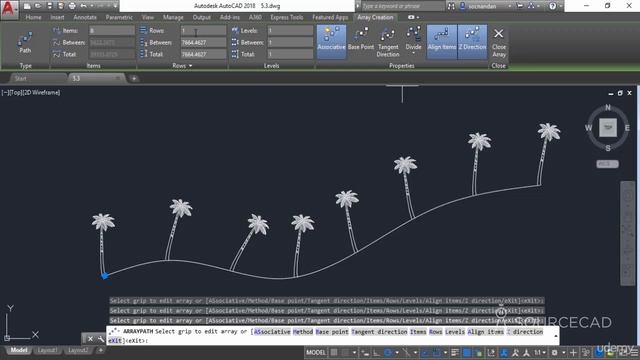Close the command line with its X

[90, 339]
